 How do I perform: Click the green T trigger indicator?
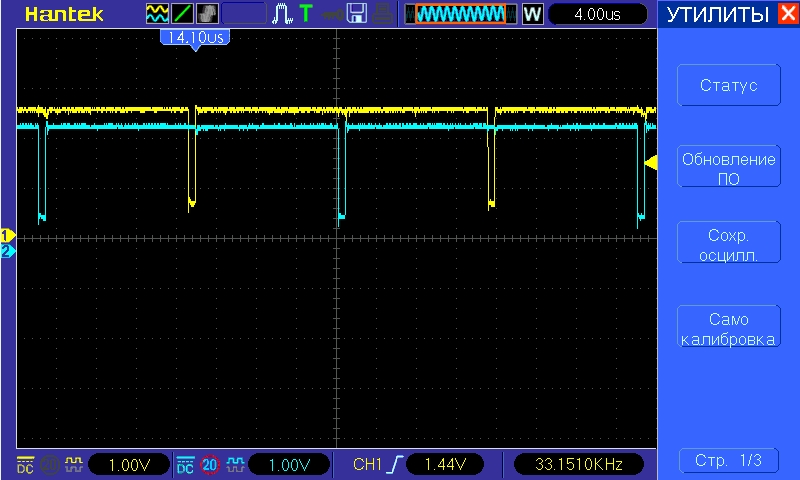click(x=306, y=14)
